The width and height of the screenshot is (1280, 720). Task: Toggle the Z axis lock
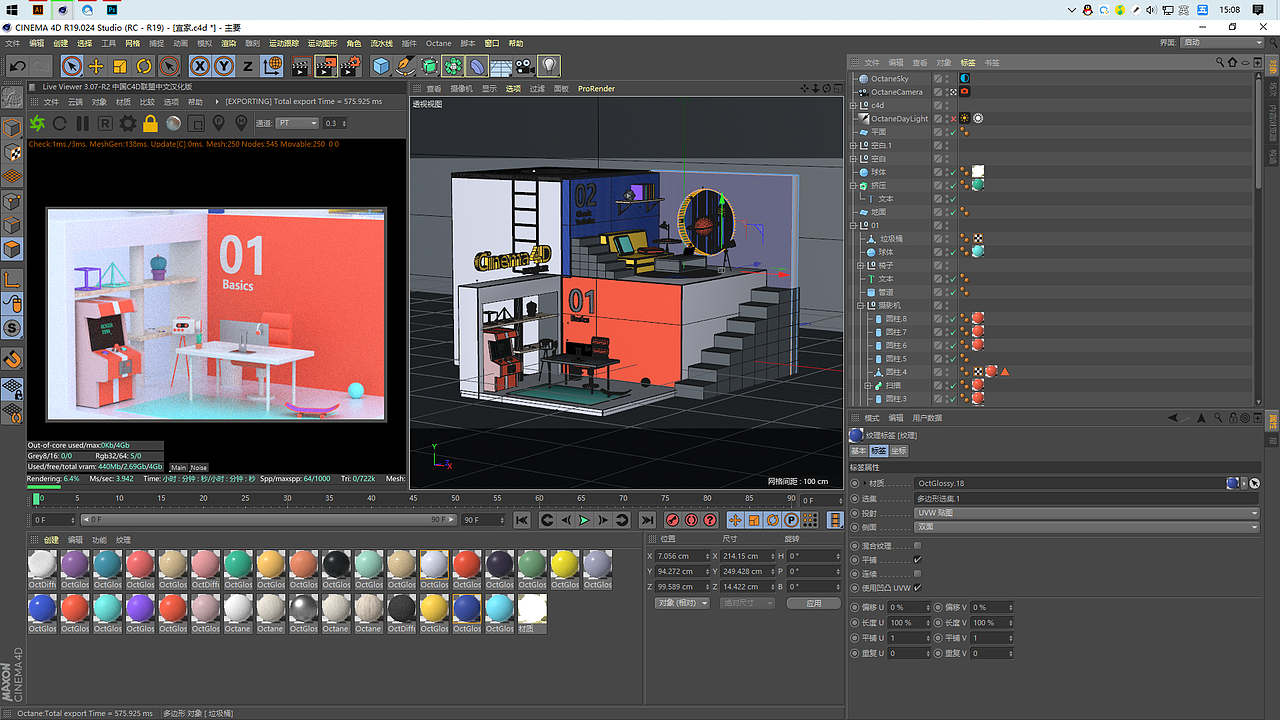[248, 66]
